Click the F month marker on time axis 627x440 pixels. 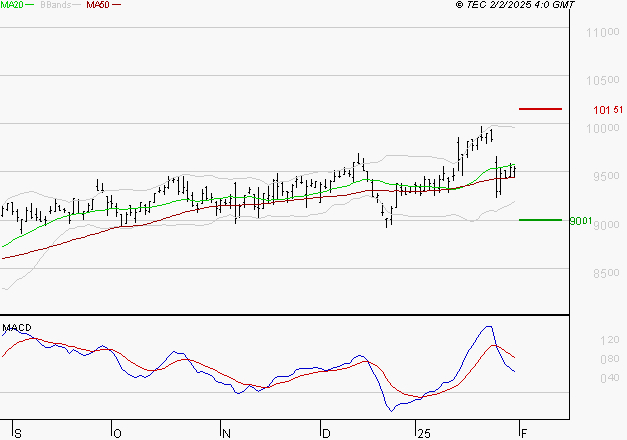click(x=524, y=434)
